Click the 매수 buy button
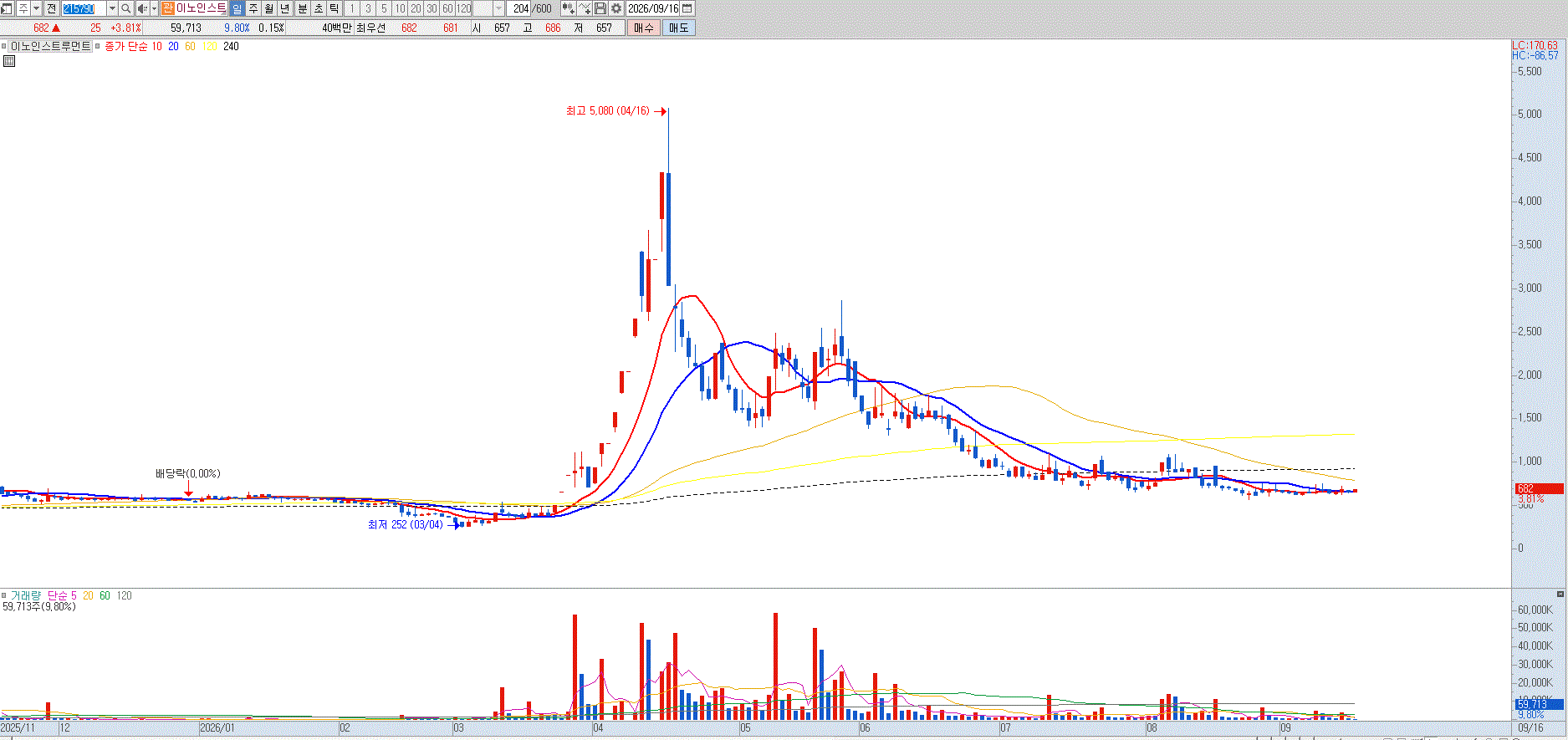 coord(644,28)
